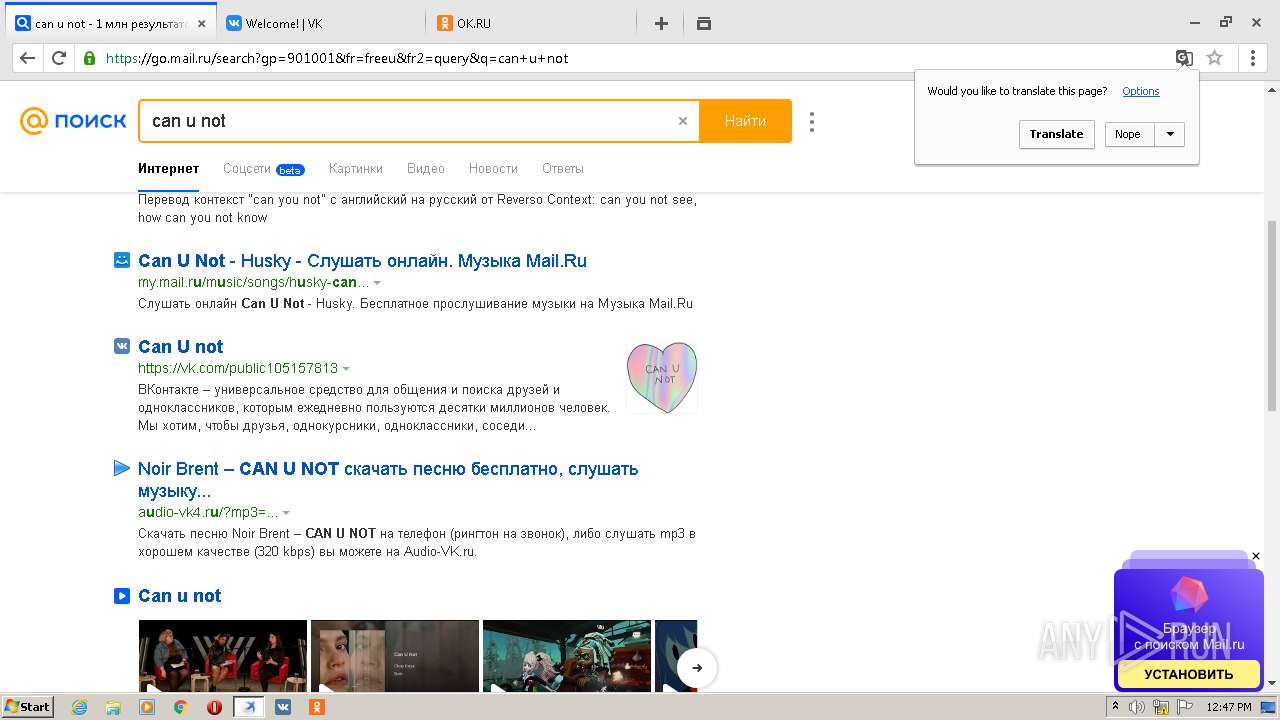1280x720 pixels.
Task: Open File Explorer from the taskbar
Action: click(x=113, y=707)
